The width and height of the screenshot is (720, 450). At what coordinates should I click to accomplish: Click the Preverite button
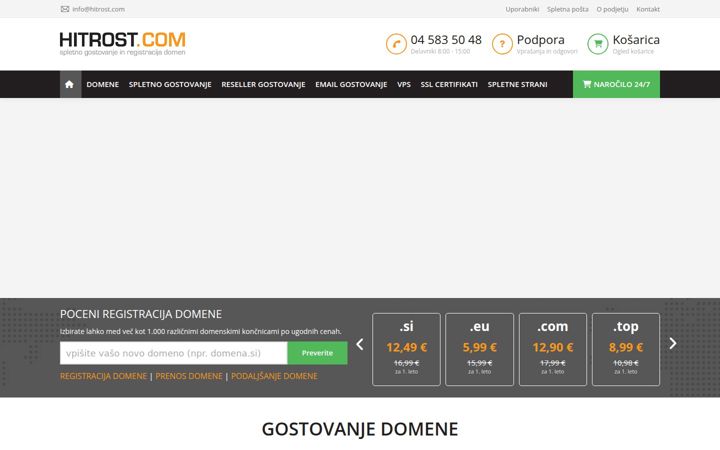coord(317,353)
